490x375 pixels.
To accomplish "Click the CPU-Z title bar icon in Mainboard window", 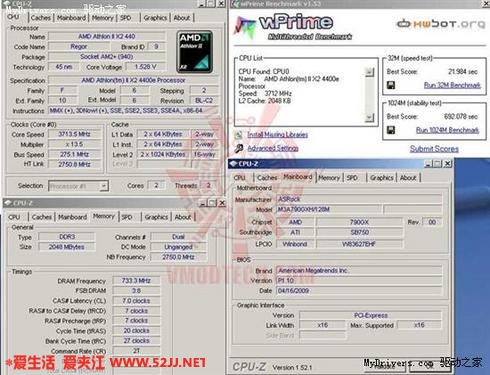I will coord(233,164).
